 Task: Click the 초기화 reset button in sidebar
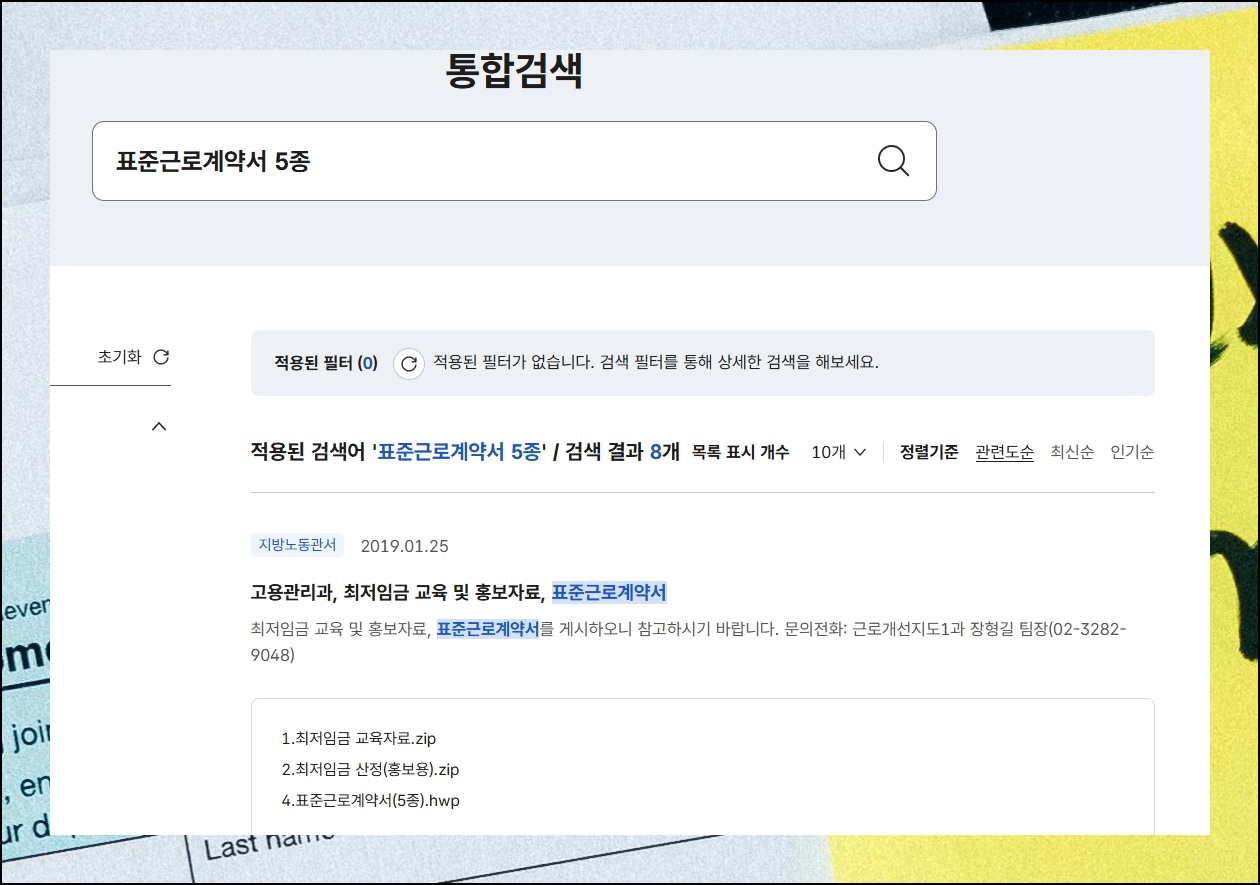coord(133,357)
